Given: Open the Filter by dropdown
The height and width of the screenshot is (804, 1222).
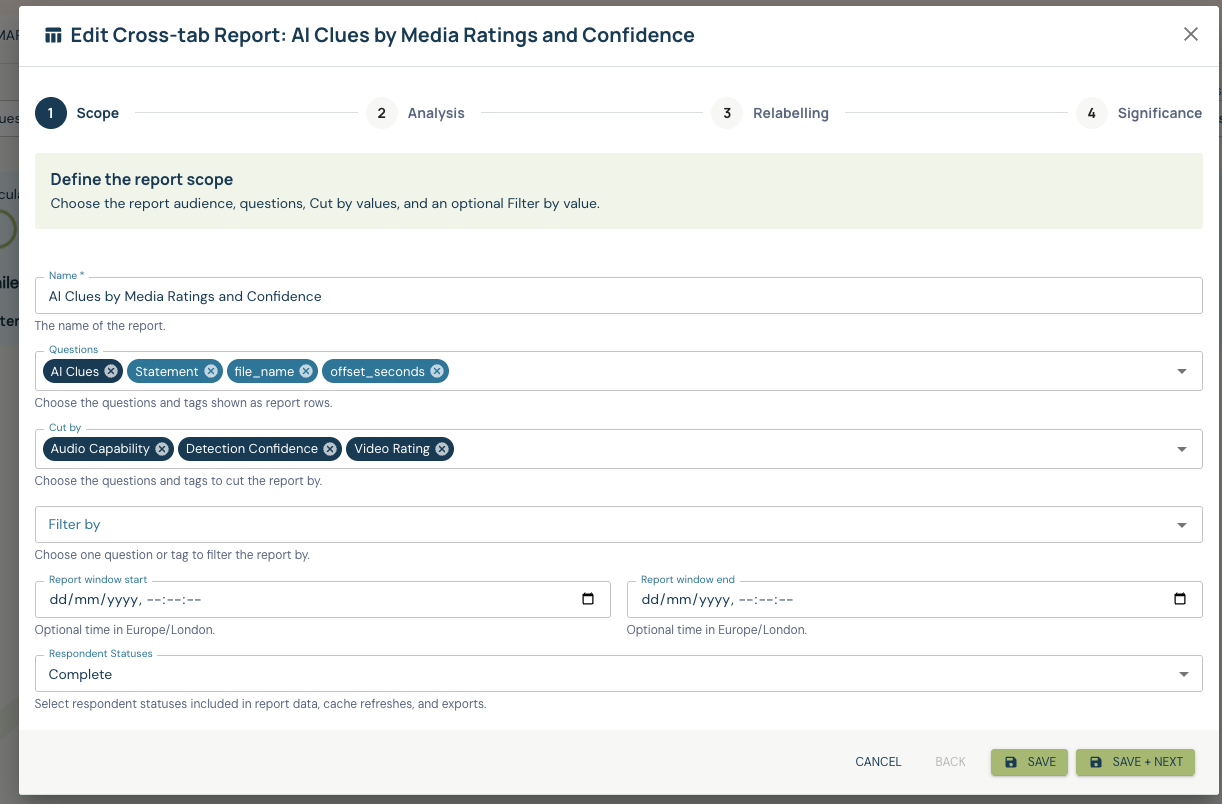Looking at the screenshot, I should (618, 524).
